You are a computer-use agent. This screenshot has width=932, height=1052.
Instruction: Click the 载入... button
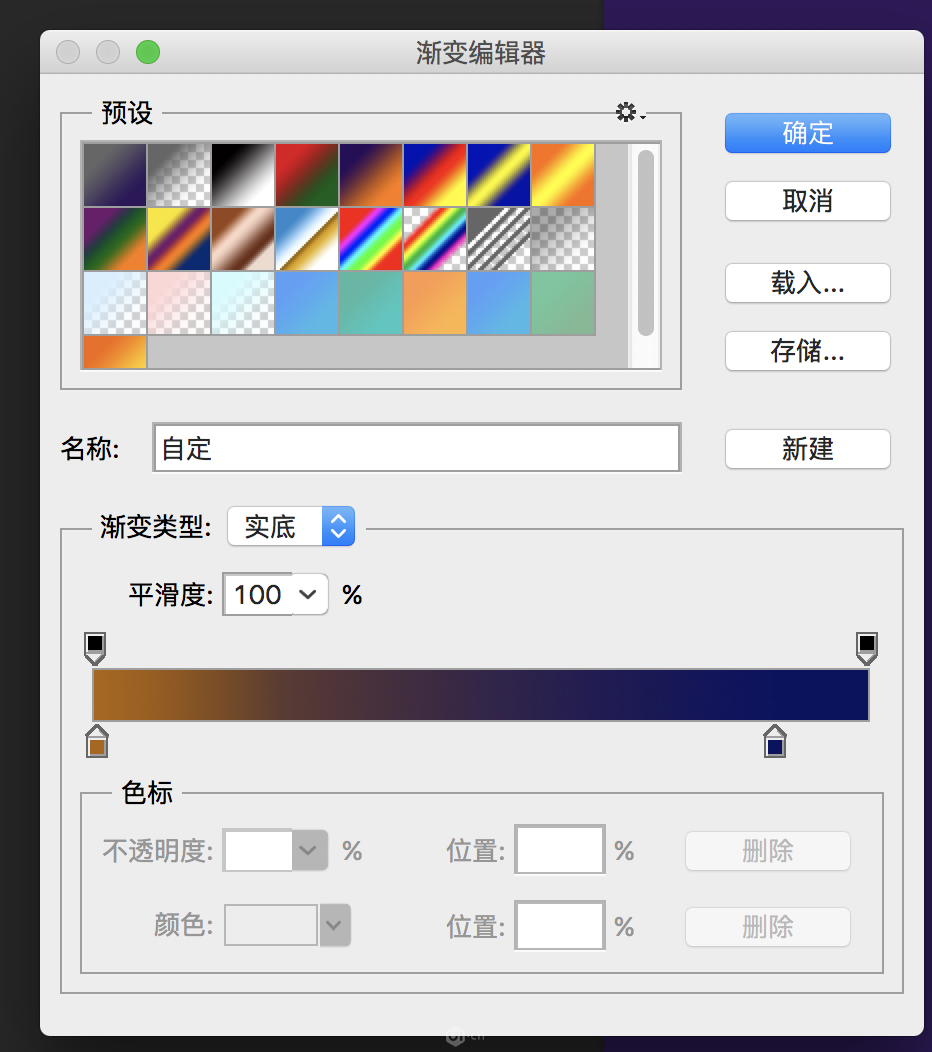pyautogui.click(x=807, y=282)
